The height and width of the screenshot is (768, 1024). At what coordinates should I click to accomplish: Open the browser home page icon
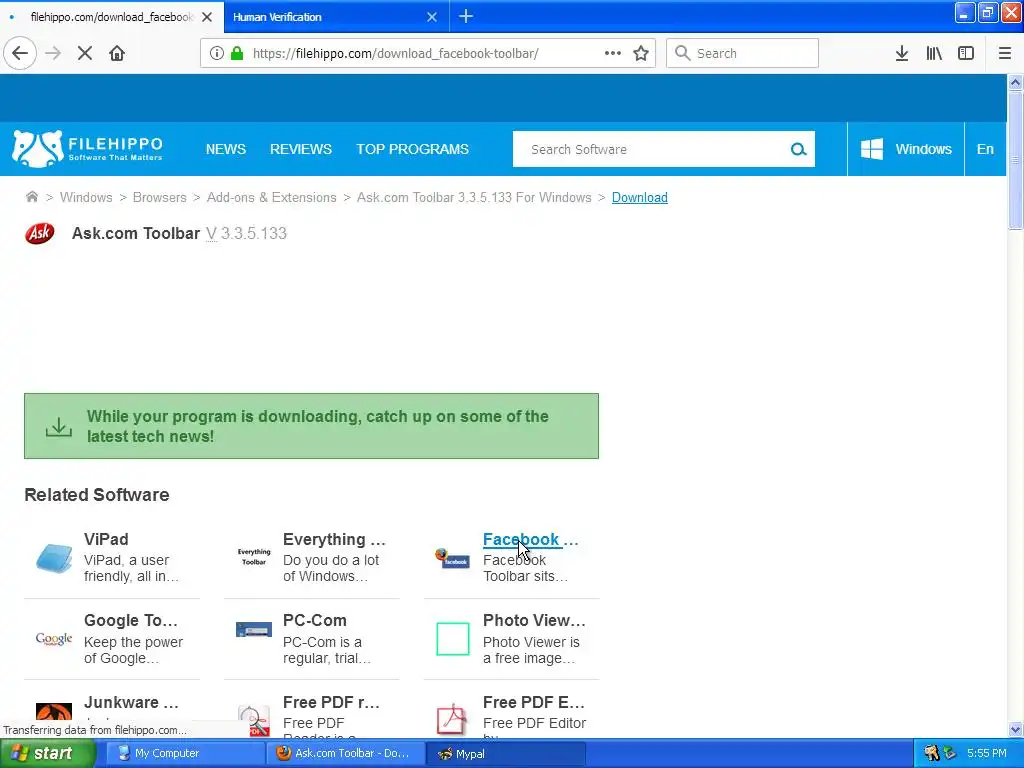pyautogui.click(x=117, y=53)
